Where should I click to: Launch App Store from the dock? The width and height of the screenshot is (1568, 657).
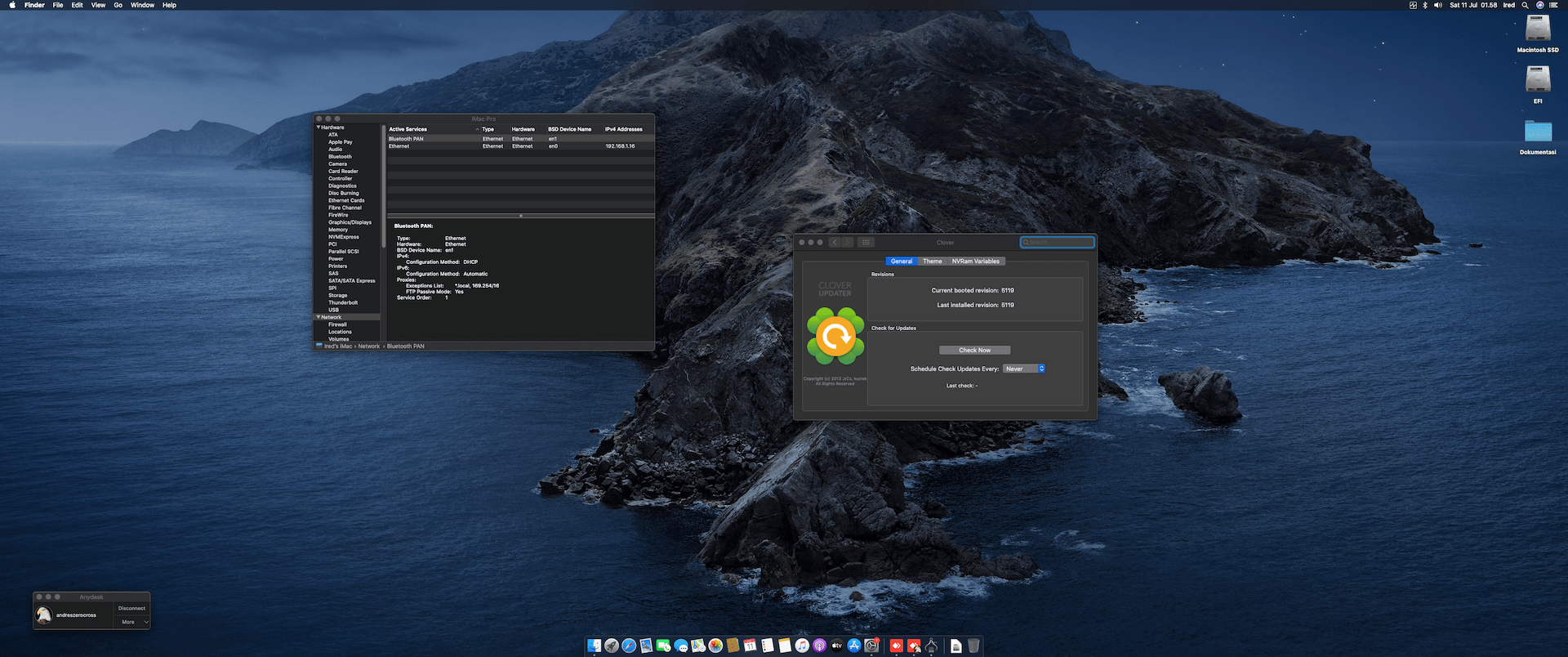[854, 646]
